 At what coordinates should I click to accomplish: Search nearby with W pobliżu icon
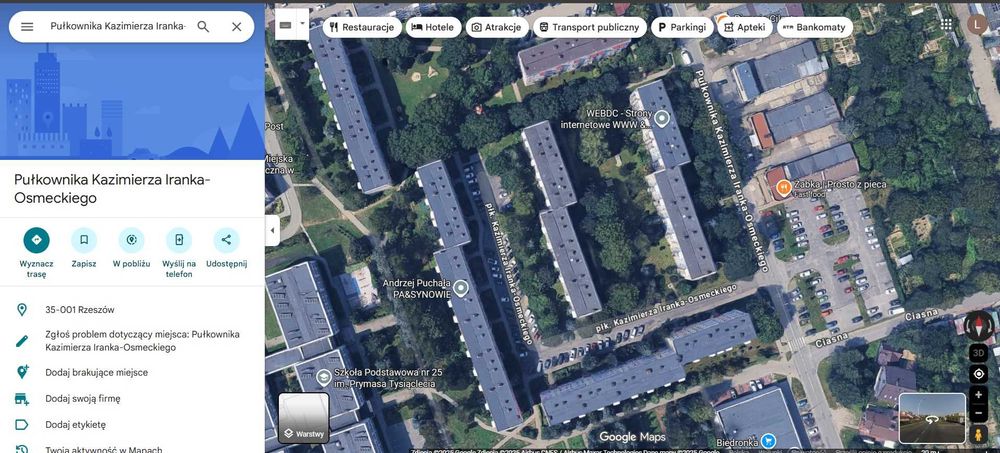tap(131, 240)
